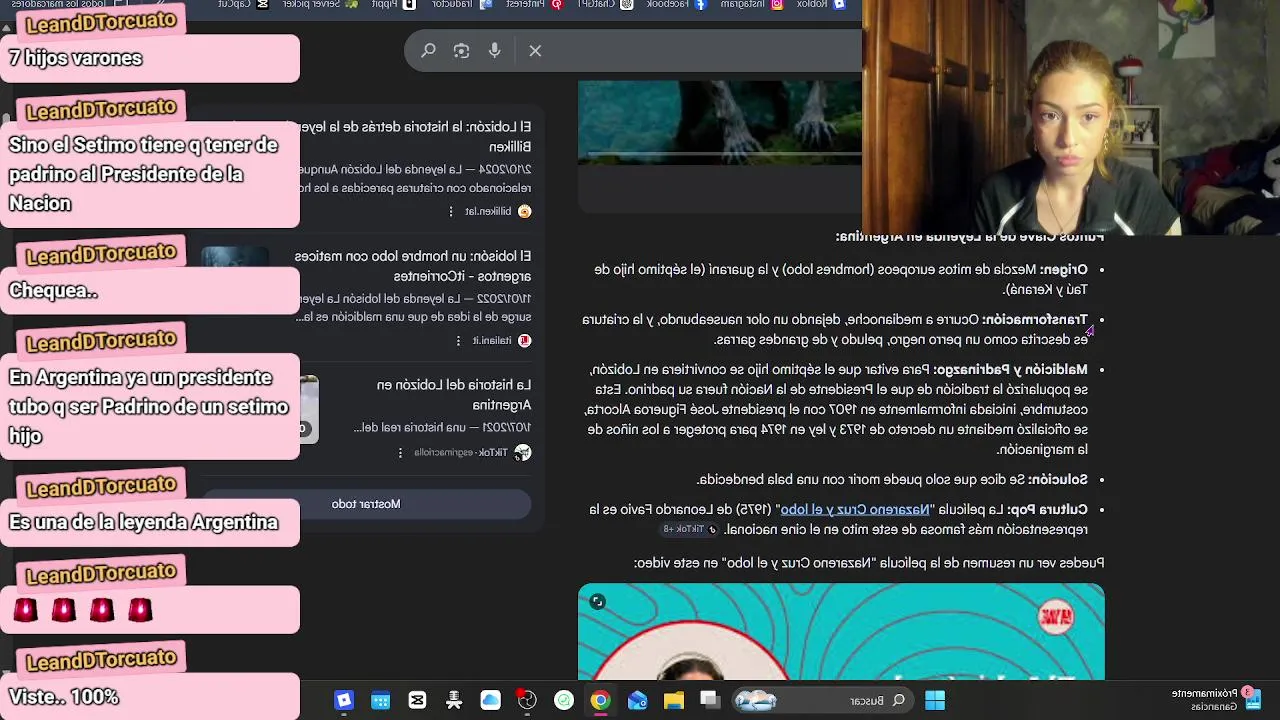
Task: Switch to Google Chrome in the taskbar
Action: click(600, 700)
